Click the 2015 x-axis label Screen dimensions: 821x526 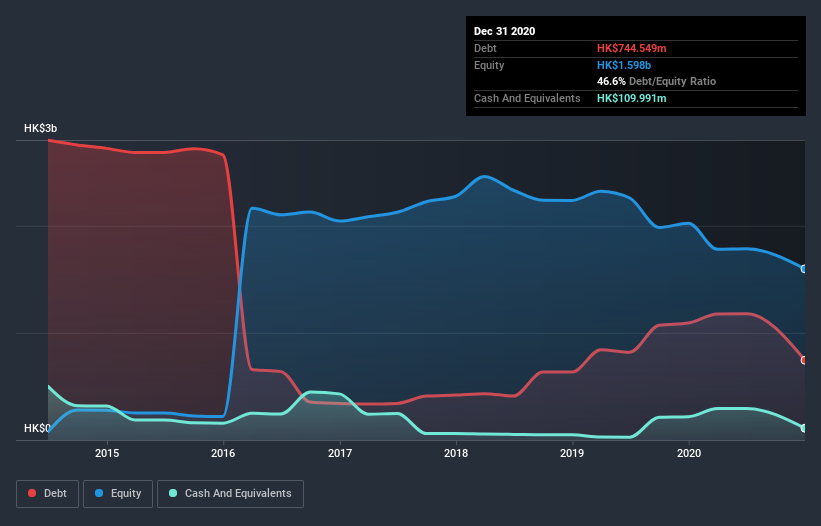point(107,453)
